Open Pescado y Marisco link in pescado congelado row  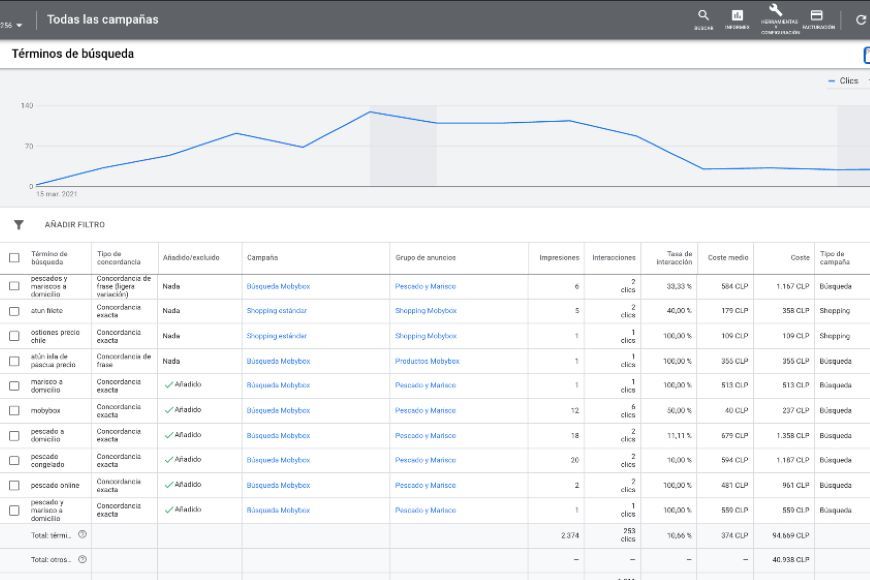(x=426, y=460)
